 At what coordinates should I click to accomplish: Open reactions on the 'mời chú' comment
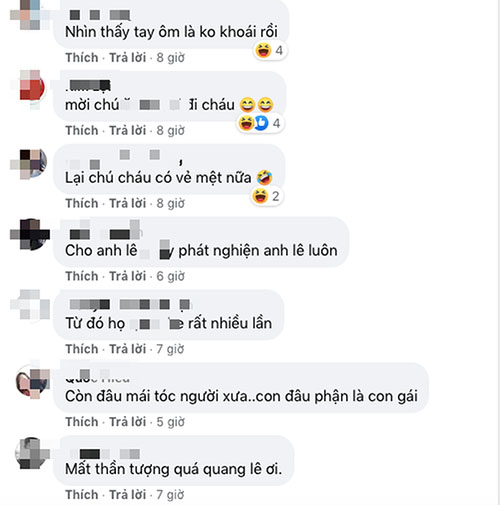pyautogui.click(x=260, y=123)
